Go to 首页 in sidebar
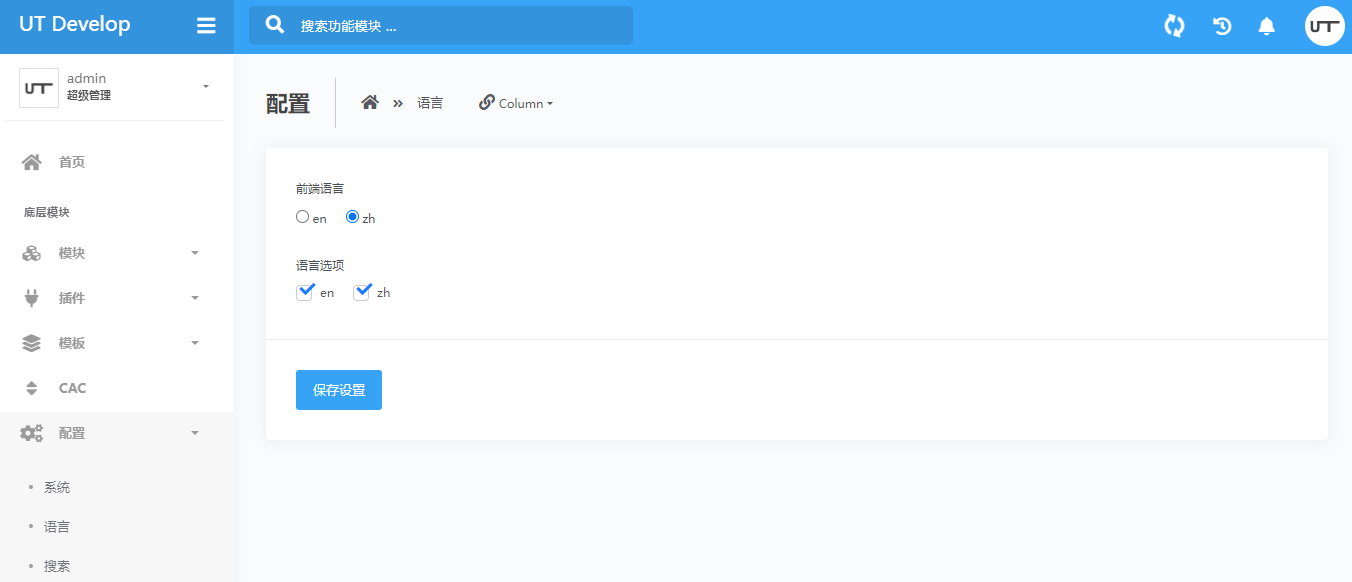Screen dimensions: 1352x582 [x=71, y=162]
